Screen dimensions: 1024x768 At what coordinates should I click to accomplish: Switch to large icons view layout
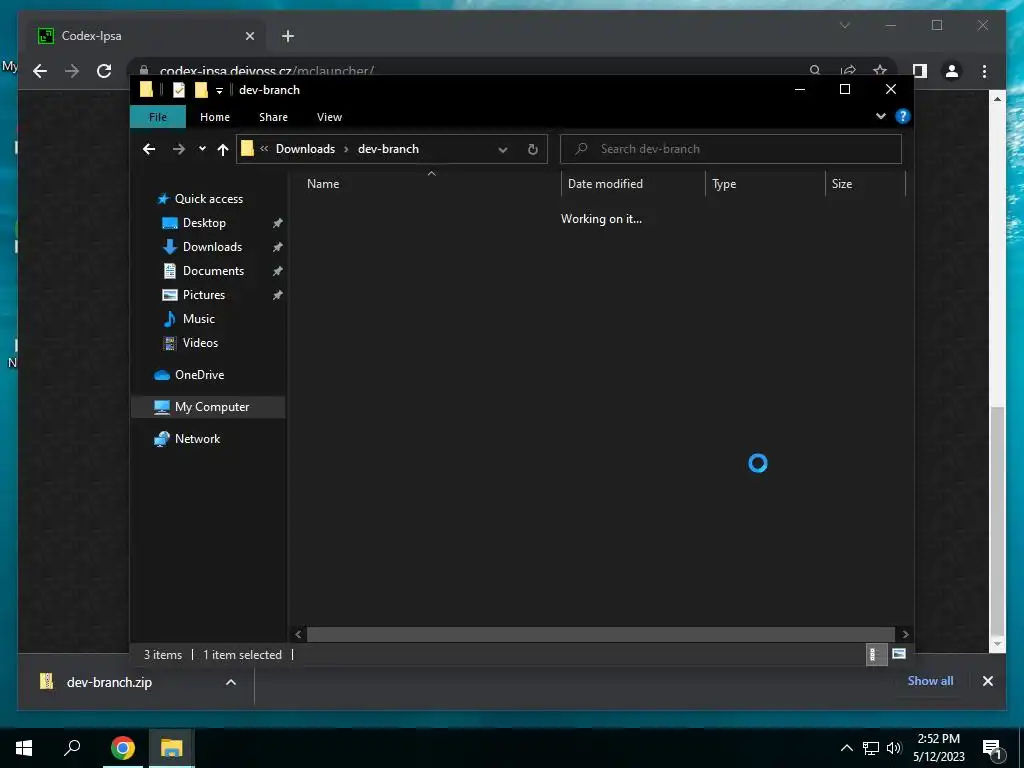click(899, 654)
